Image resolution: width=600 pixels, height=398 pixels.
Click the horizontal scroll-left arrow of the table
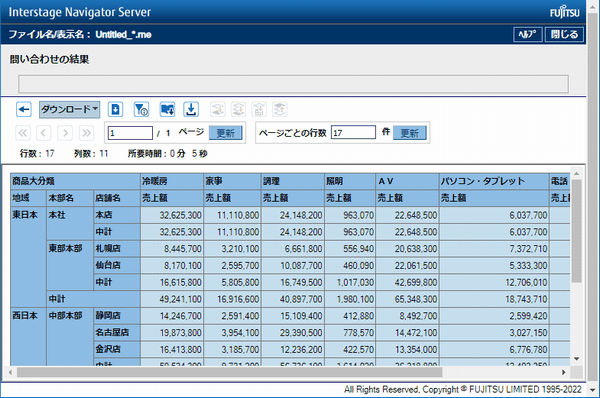pos(10,372)
